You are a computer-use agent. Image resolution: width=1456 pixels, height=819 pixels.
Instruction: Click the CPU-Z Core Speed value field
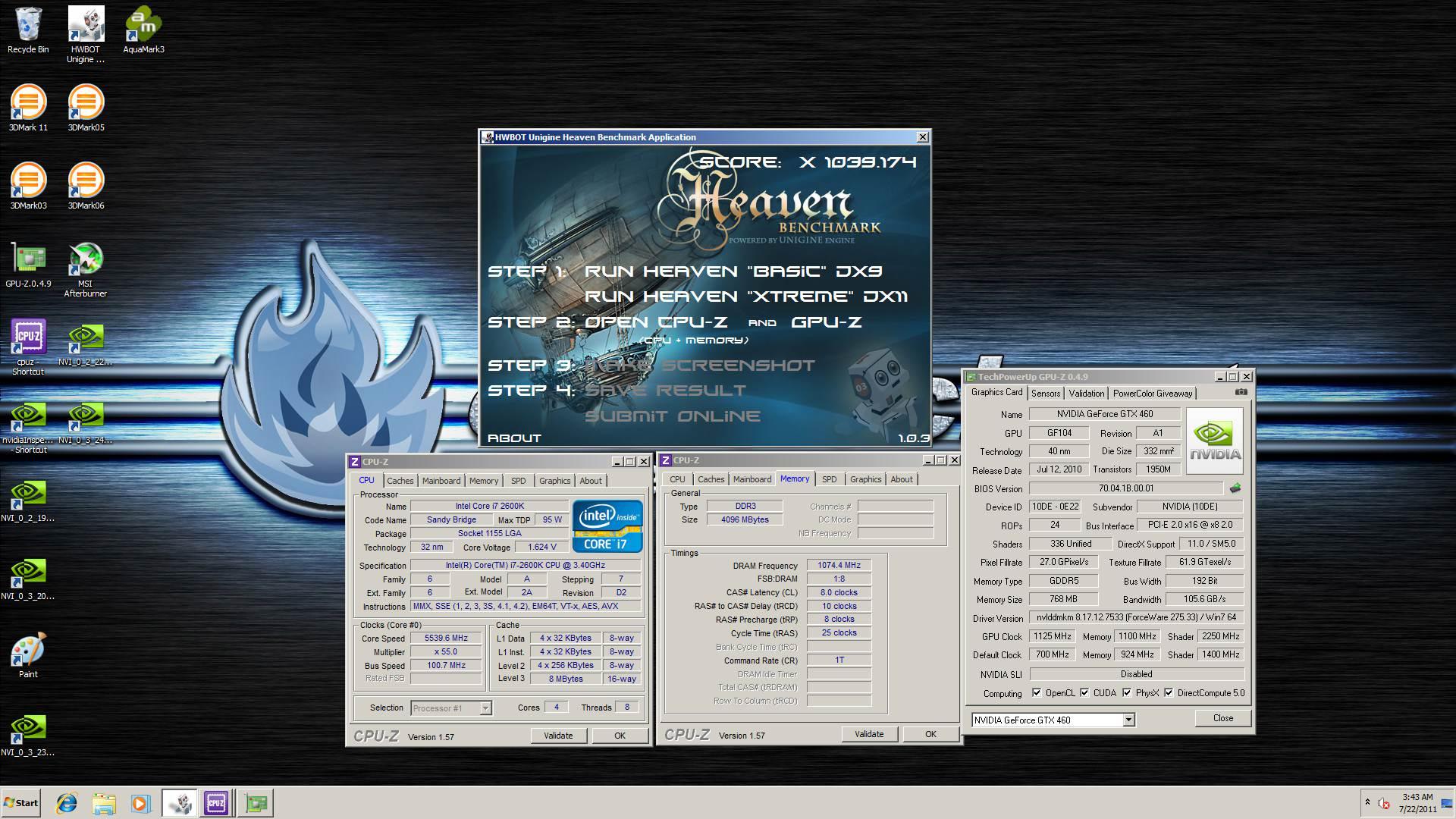coord(446,639)
